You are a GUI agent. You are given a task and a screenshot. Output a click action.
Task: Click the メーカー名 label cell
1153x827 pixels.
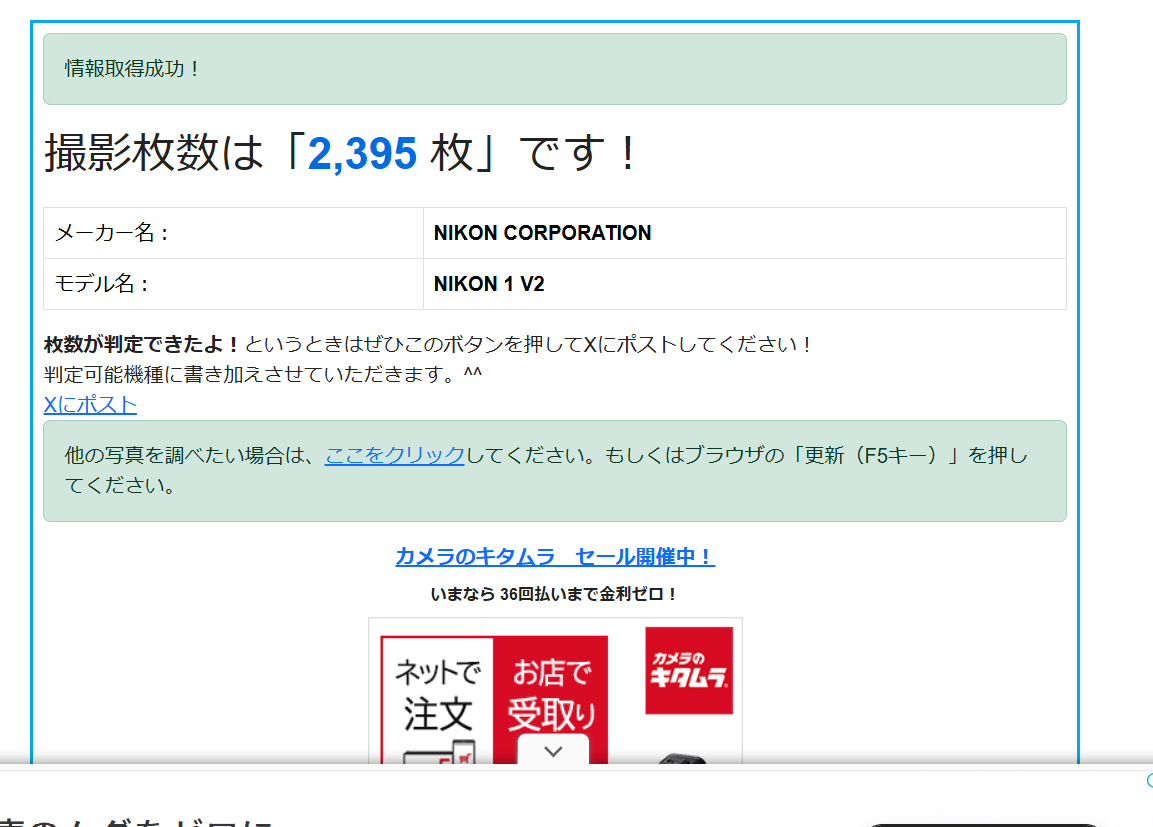233,233
